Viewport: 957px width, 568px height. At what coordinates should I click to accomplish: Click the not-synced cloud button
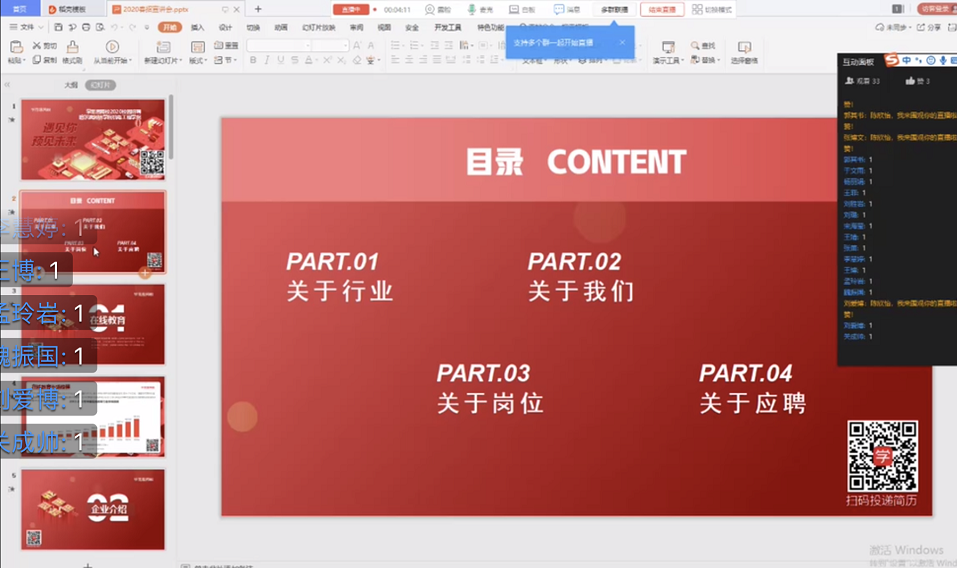tap(893, 27)
